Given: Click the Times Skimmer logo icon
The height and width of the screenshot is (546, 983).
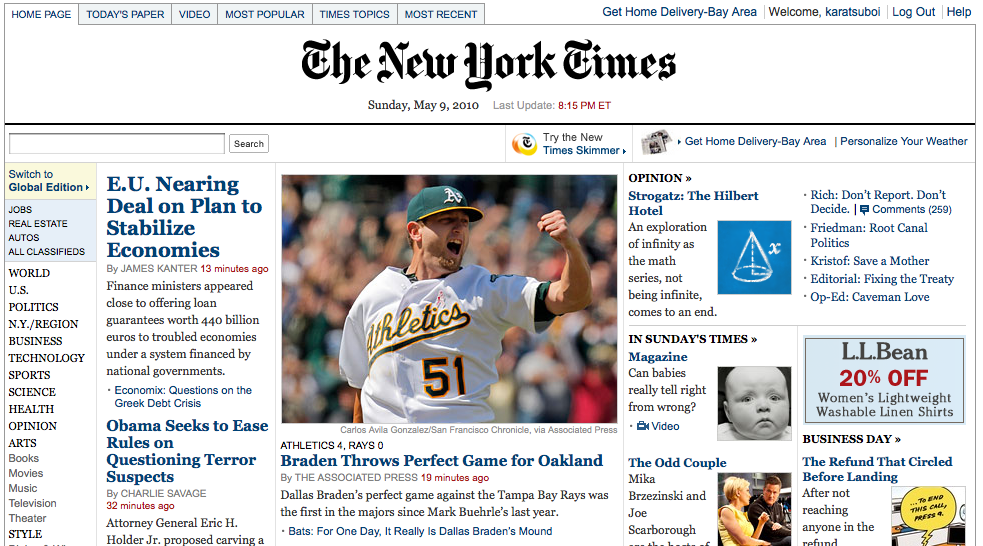Looking at the screenshot, I should (x=525, y=144).
